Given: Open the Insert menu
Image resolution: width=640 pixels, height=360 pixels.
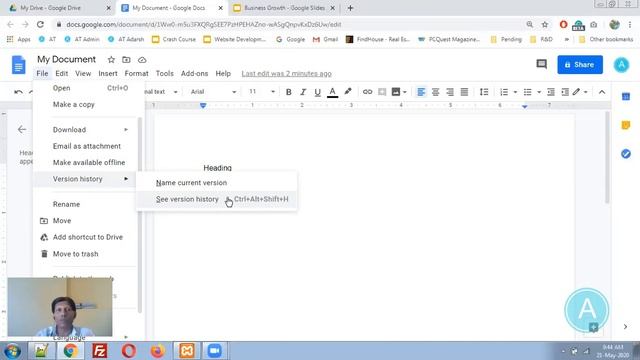Looking at the screenshot, I should pos(108,73).
